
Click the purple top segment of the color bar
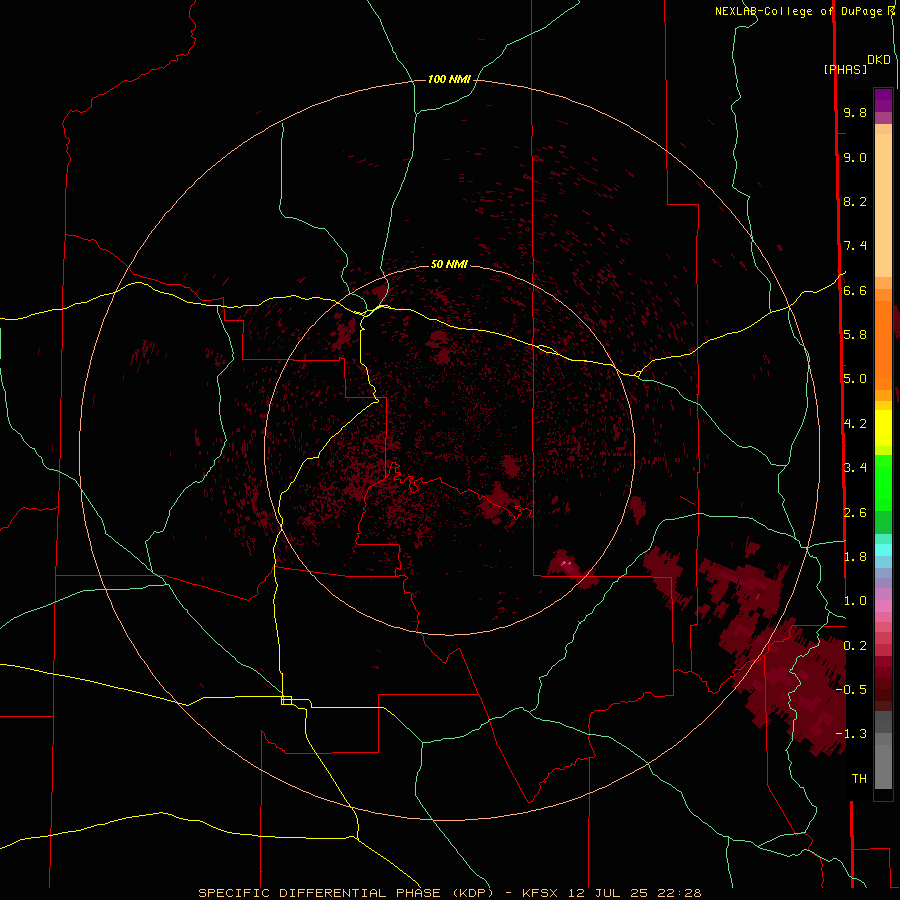(883, 101)
